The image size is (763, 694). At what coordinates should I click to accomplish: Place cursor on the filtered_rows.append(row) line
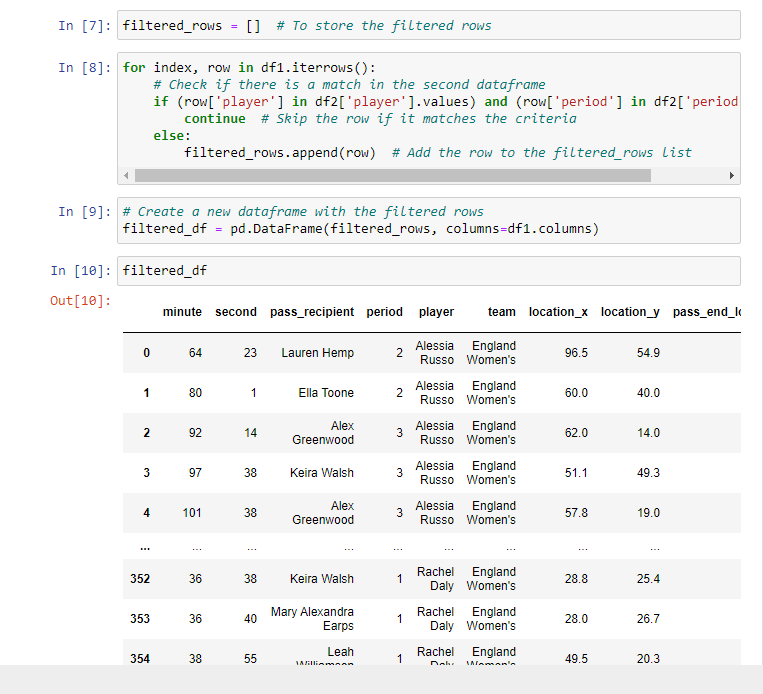click(x=280, y=152)
